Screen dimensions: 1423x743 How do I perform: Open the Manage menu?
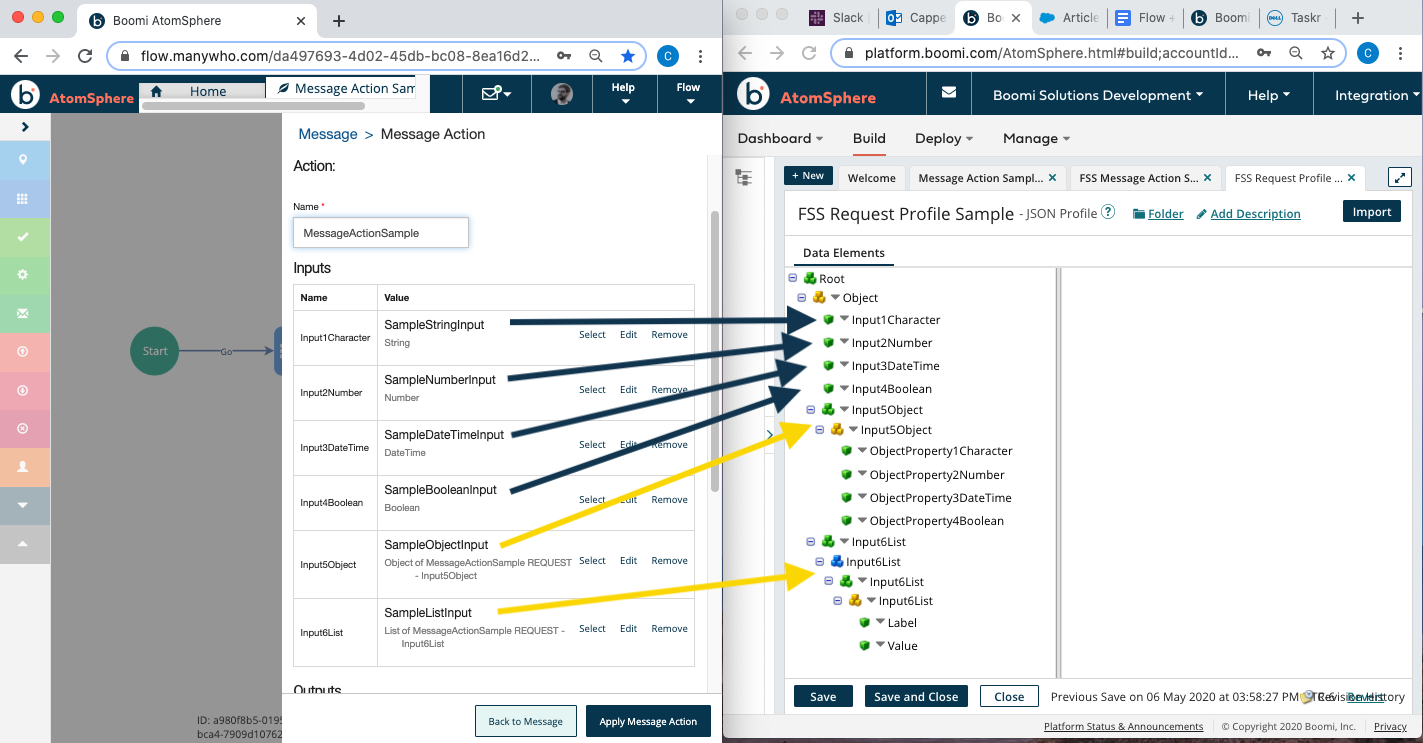pyautogui.click(x=1036, y=139)
